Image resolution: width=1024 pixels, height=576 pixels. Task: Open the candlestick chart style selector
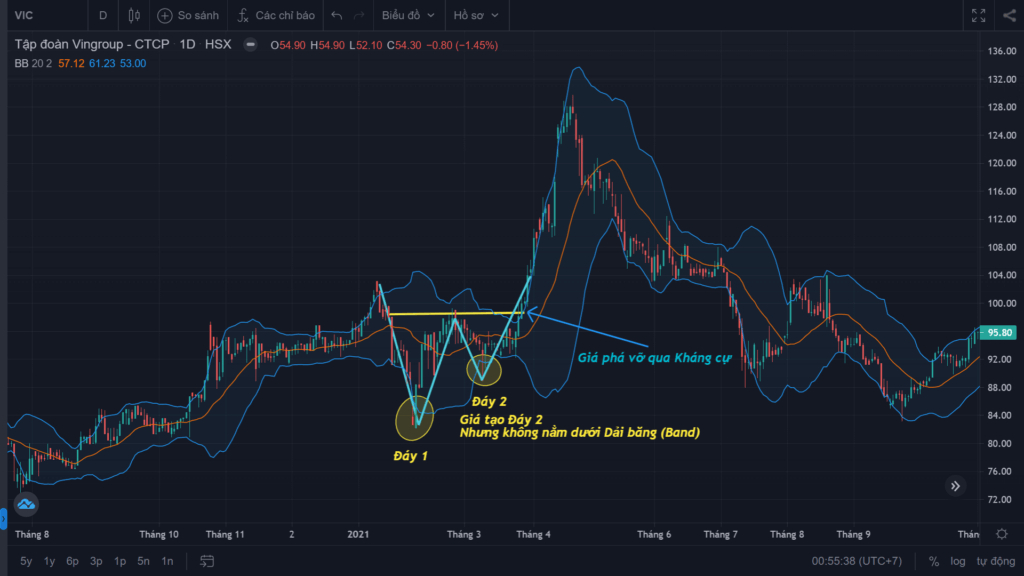click(x=134, y=15)
